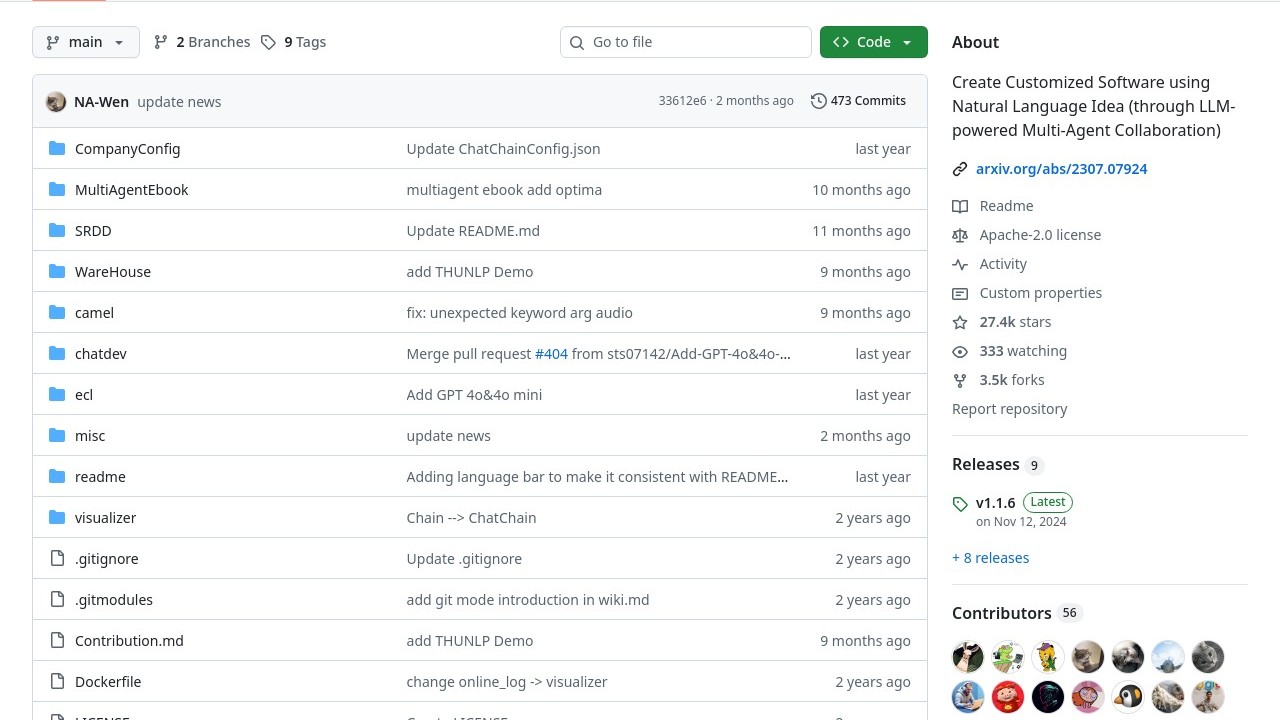This screenshot has height=720, width=1280.
Task: Click the NA-Wen author avatar
Action: click(56, 102)
